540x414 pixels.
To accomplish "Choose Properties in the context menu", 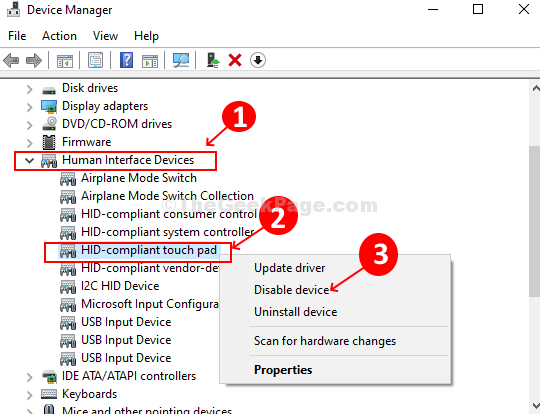I will (x=283, y=370).
